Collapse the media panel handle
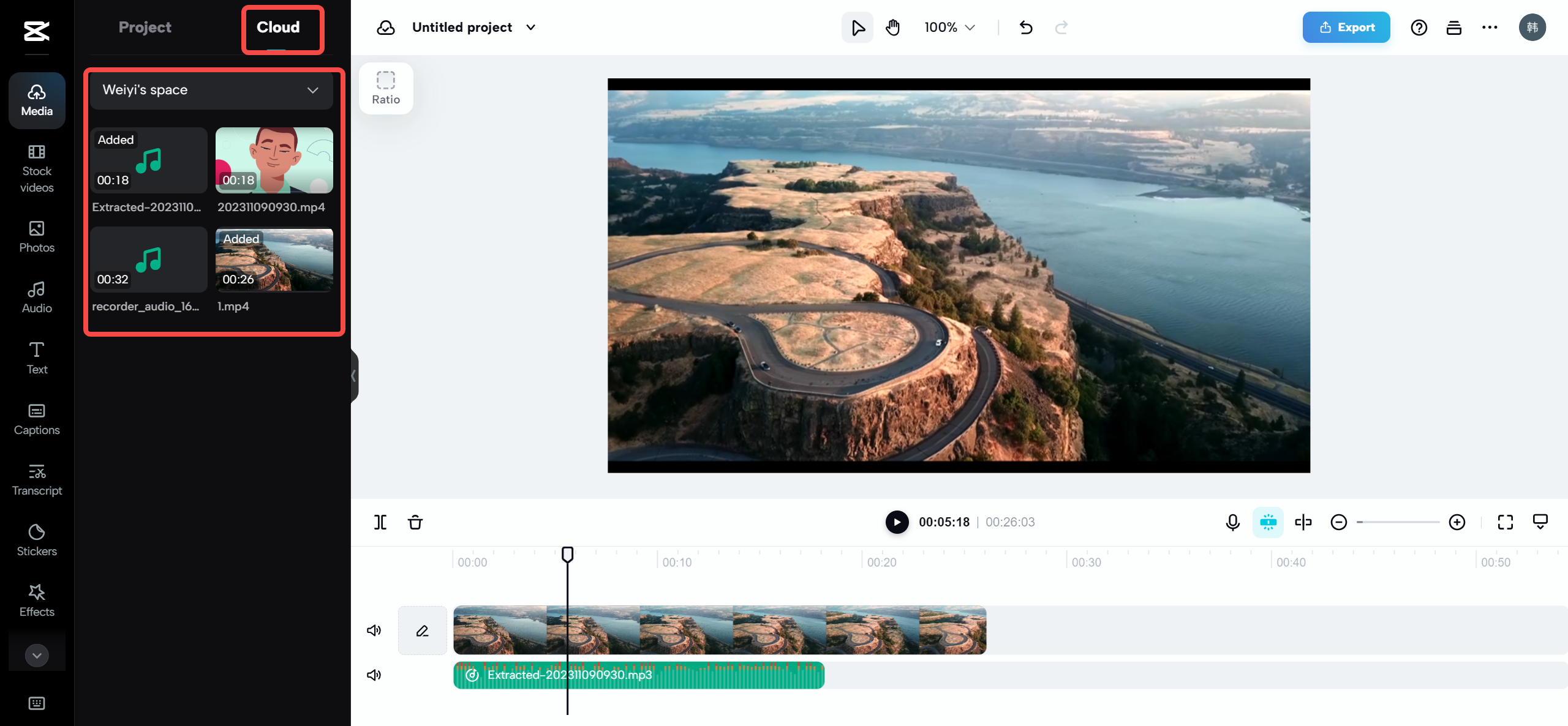This screenshot has width=1568, height=726. (353, 376)
